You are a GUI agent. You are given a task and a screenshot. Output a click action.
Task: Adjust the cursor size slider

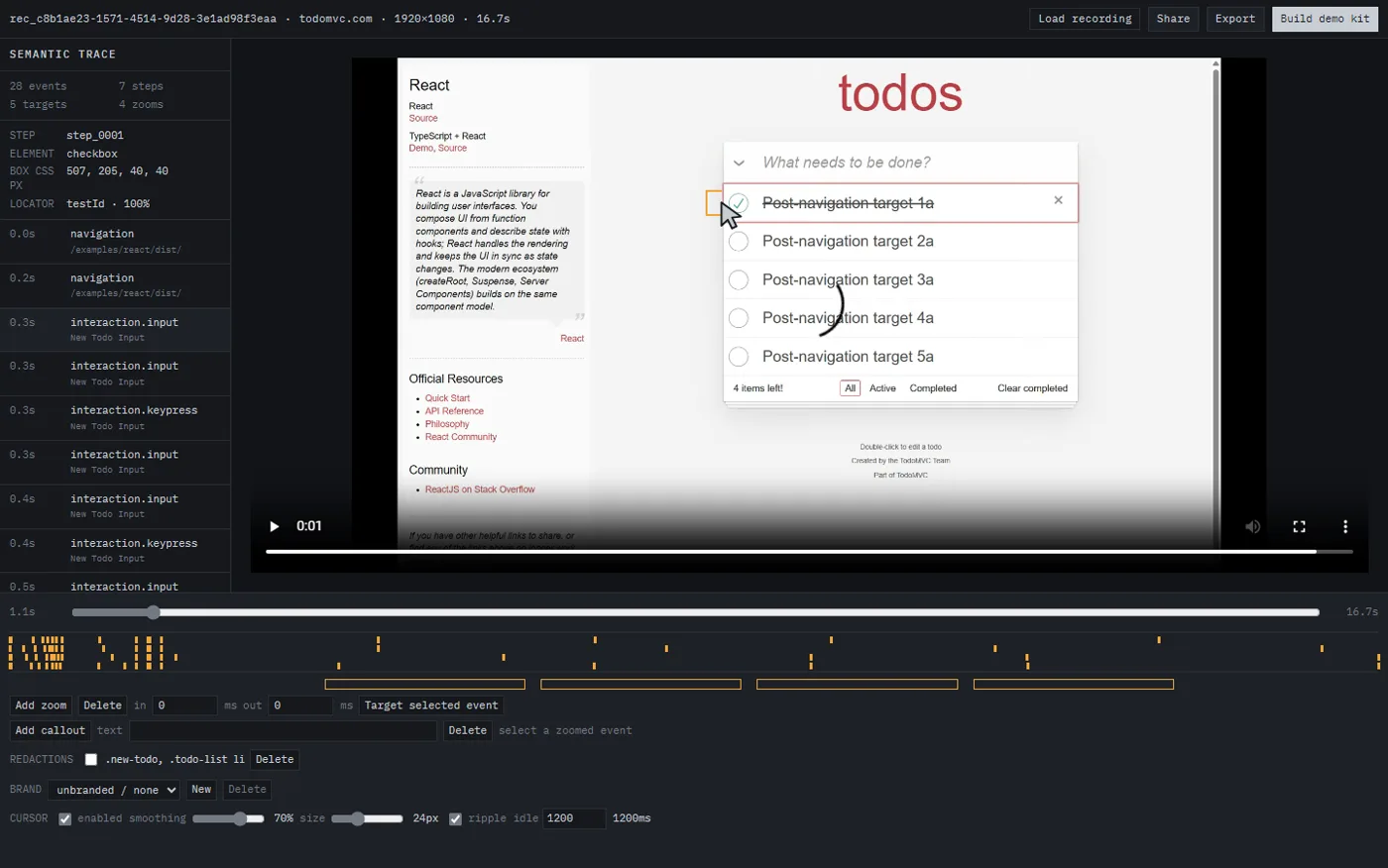(x=367, y=818)
